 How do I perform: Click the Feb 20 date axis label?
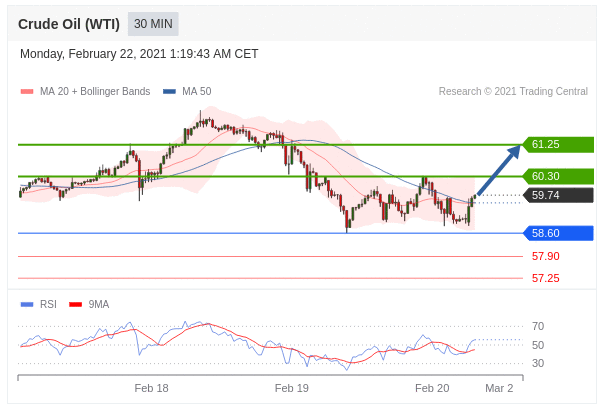tap(431, 388)
